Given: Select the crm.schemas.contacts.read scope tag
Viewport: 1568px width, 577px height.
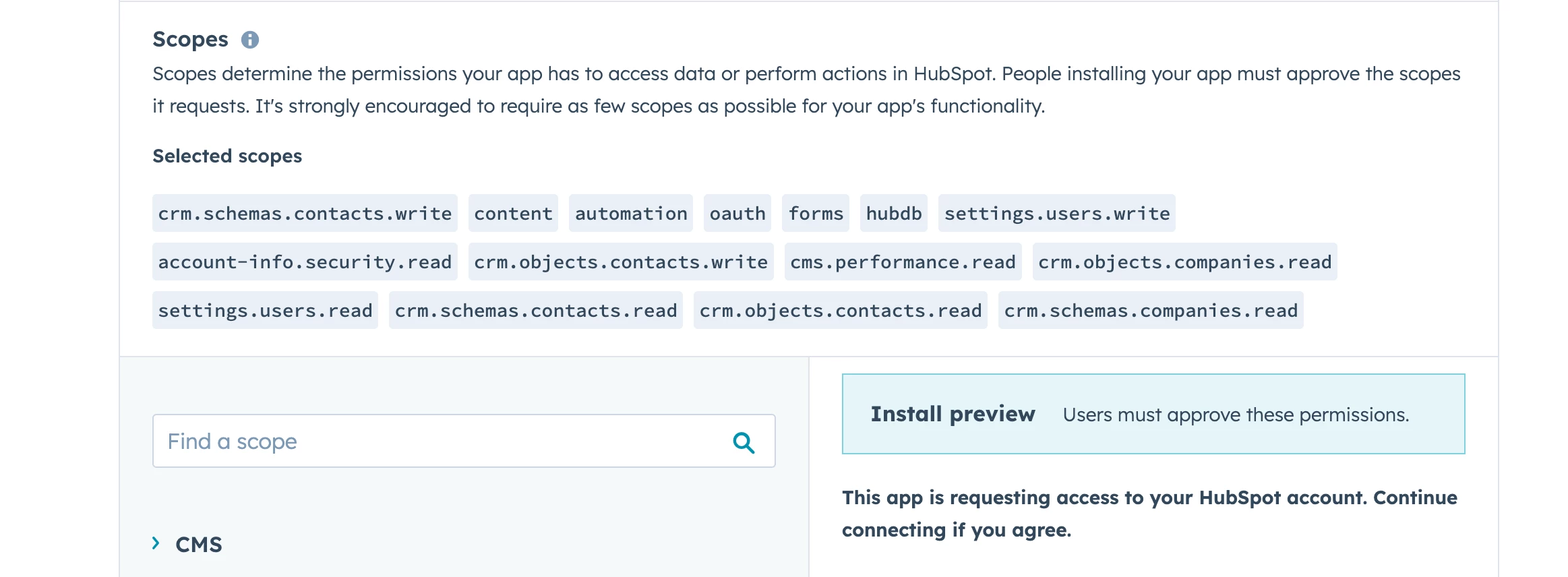Looking at the screenshot, I should (536, 311).
